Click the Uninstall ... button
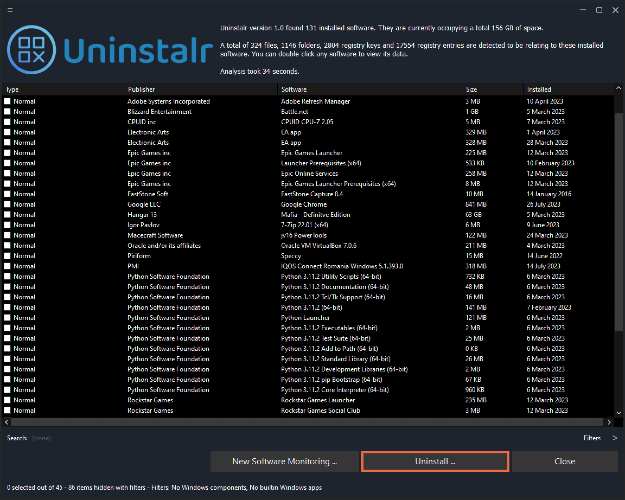 (x=435, y=461)
